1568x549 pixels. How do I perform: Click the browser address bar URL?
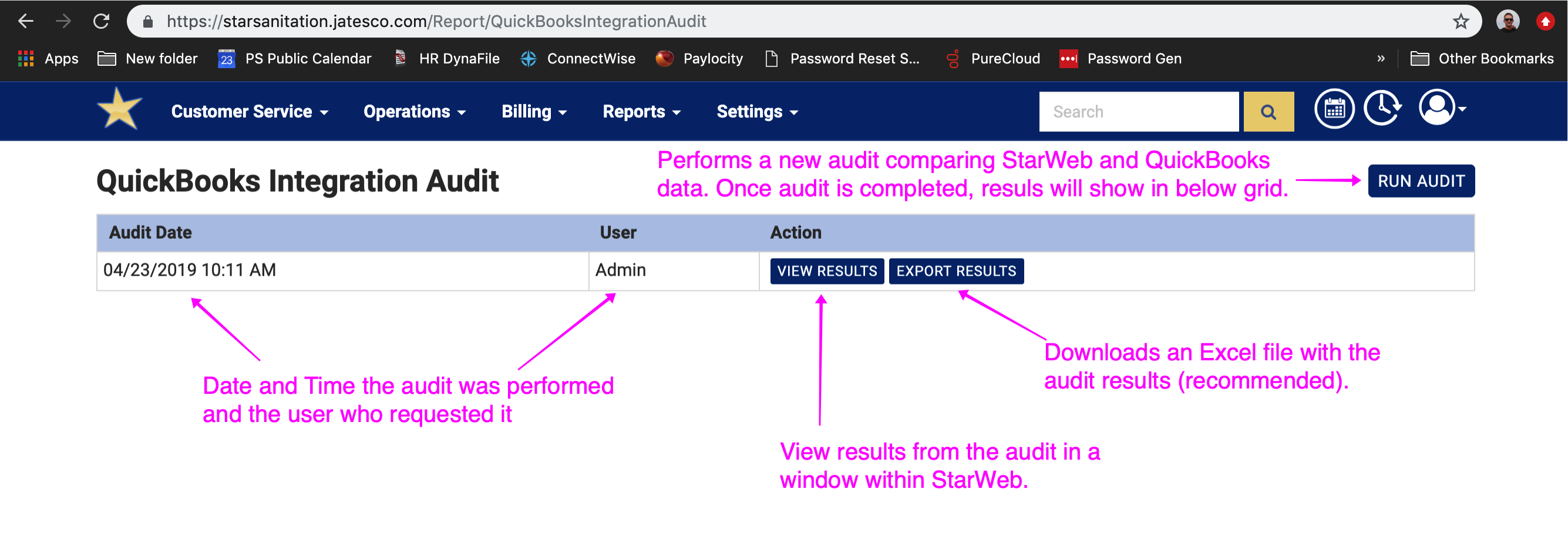436,22
